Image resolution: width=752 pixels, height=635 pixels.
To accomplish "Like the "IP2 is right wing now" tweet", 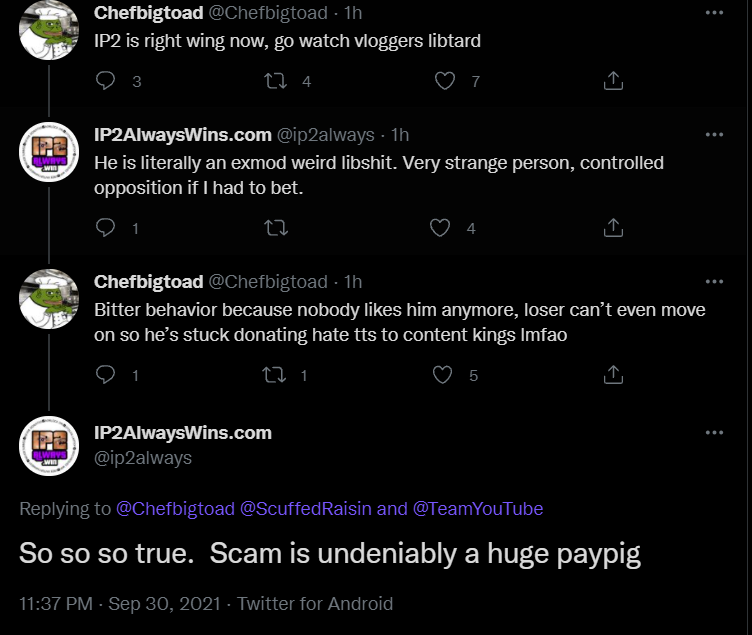I will point(445,81).
